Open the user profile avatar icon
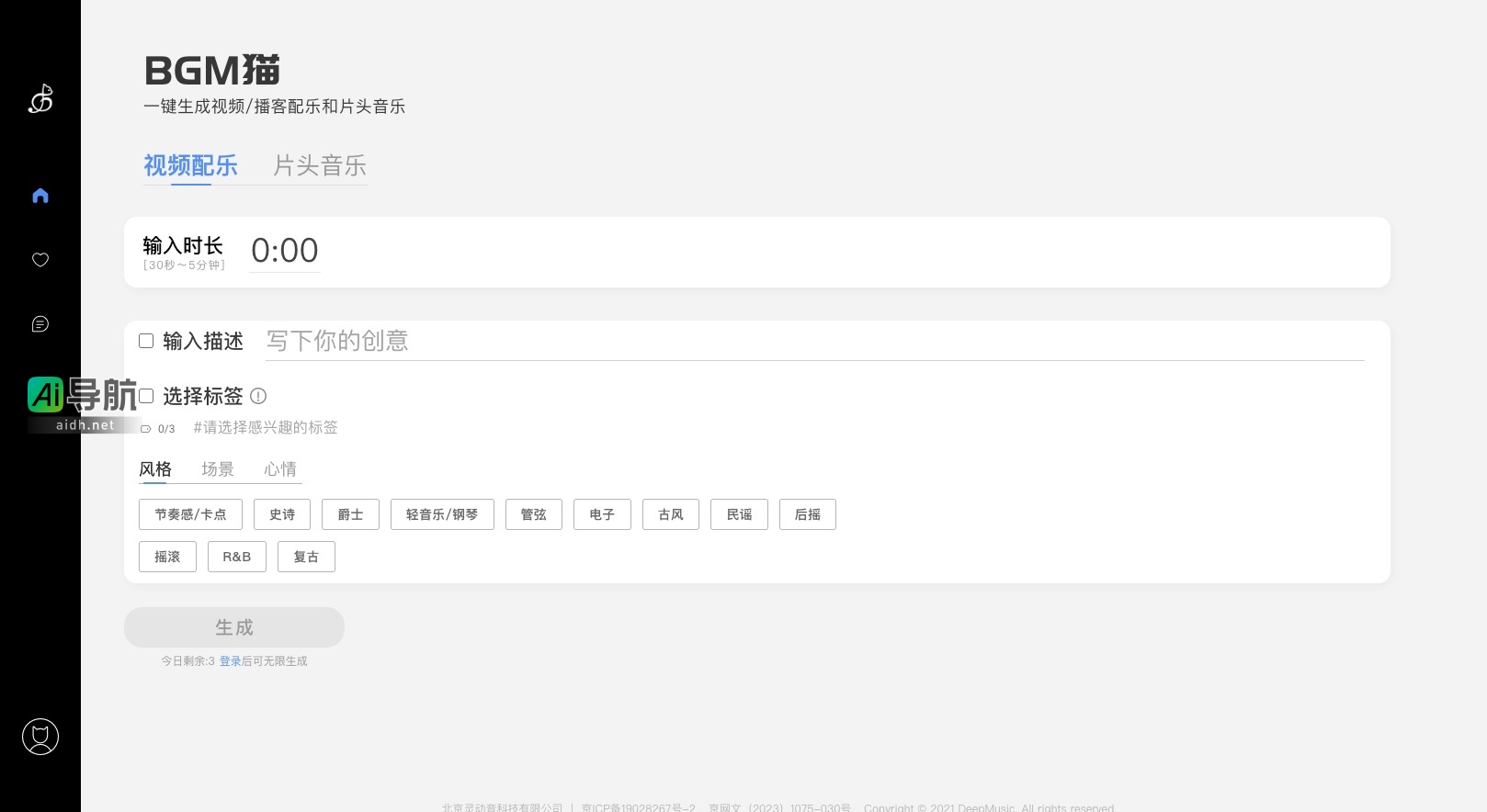 [x=40, y=737]
